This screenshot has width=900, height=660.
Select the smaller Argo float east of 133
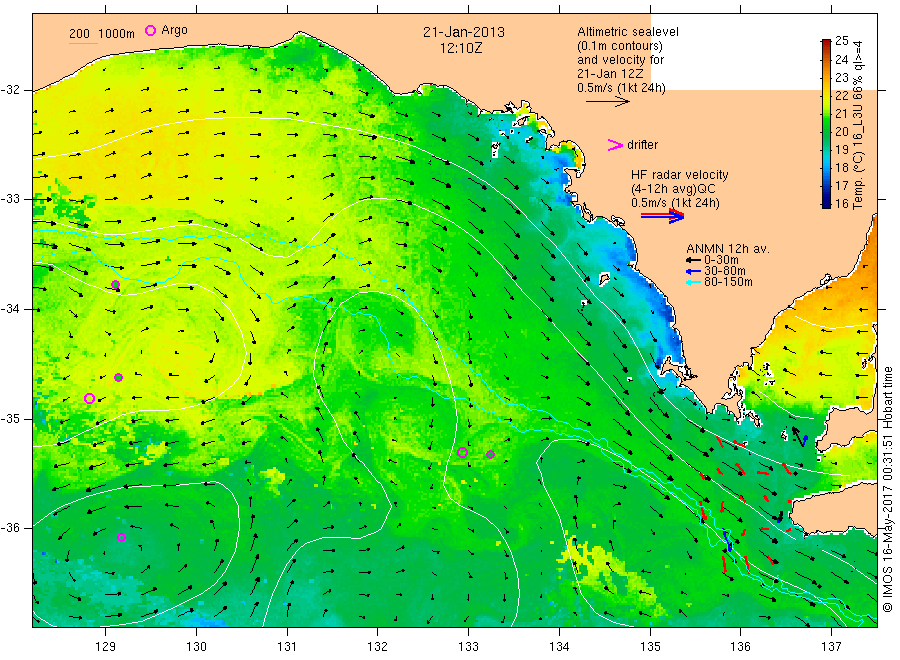[x=490, y=455]
